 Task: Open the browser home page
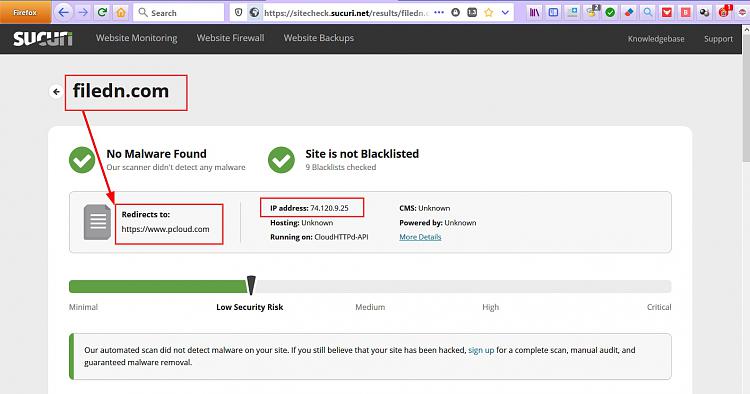coord(121,13)
